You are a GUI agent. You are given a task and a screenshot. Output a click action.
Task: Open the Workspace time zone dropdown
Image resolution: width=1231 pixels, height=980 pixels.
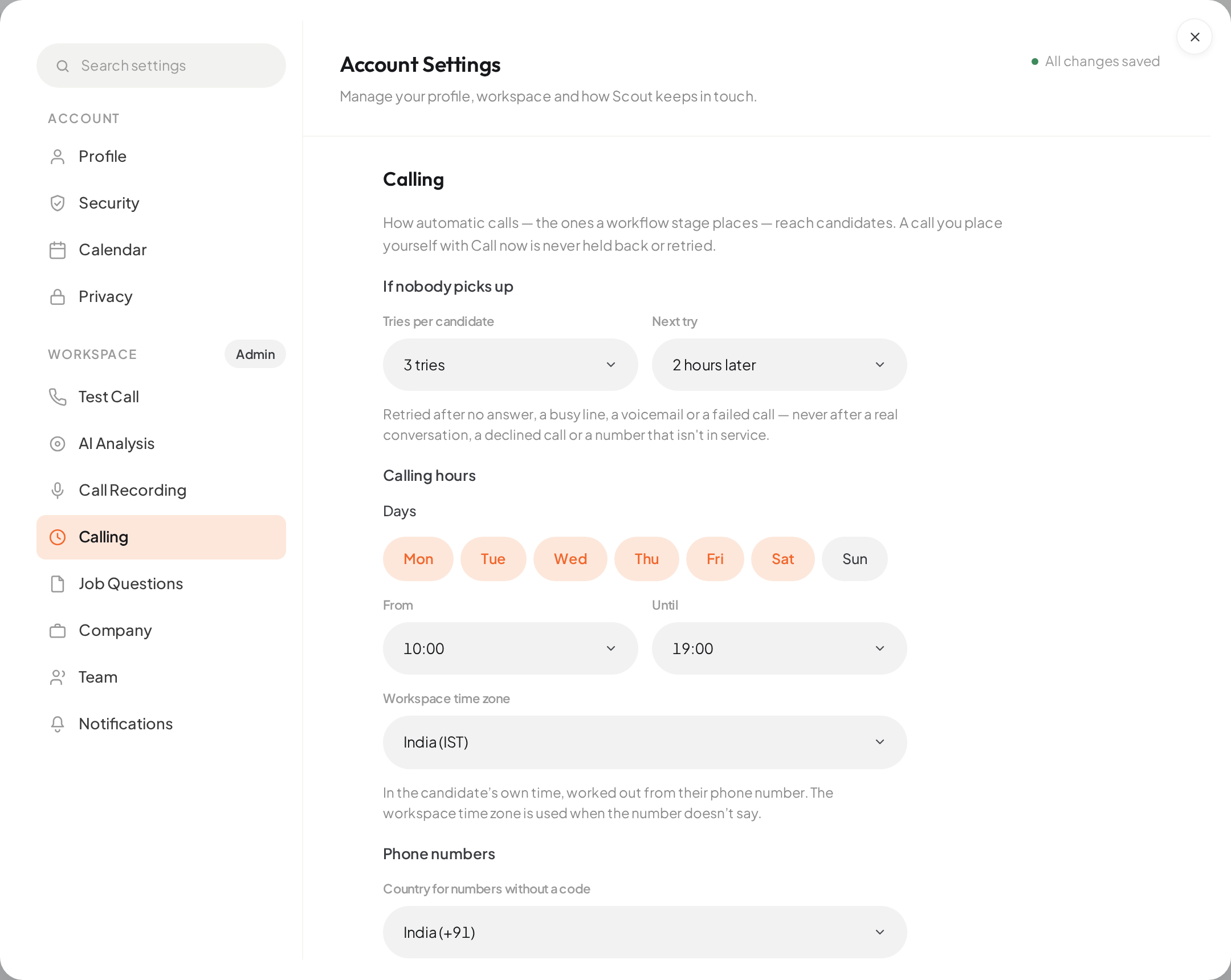[645, 742]
